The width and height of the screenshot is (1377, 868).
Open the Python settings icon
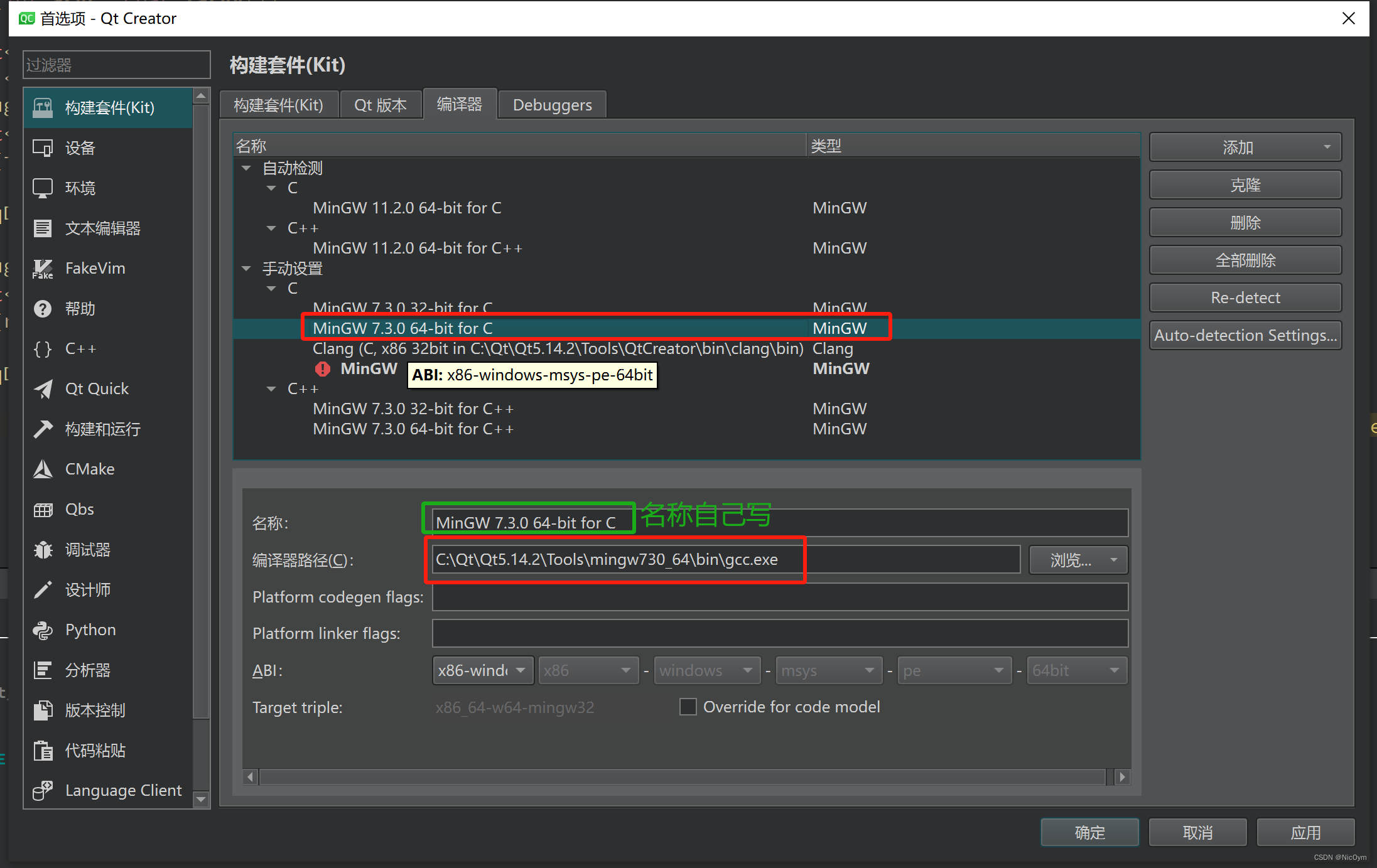click(x=43, y=630)
